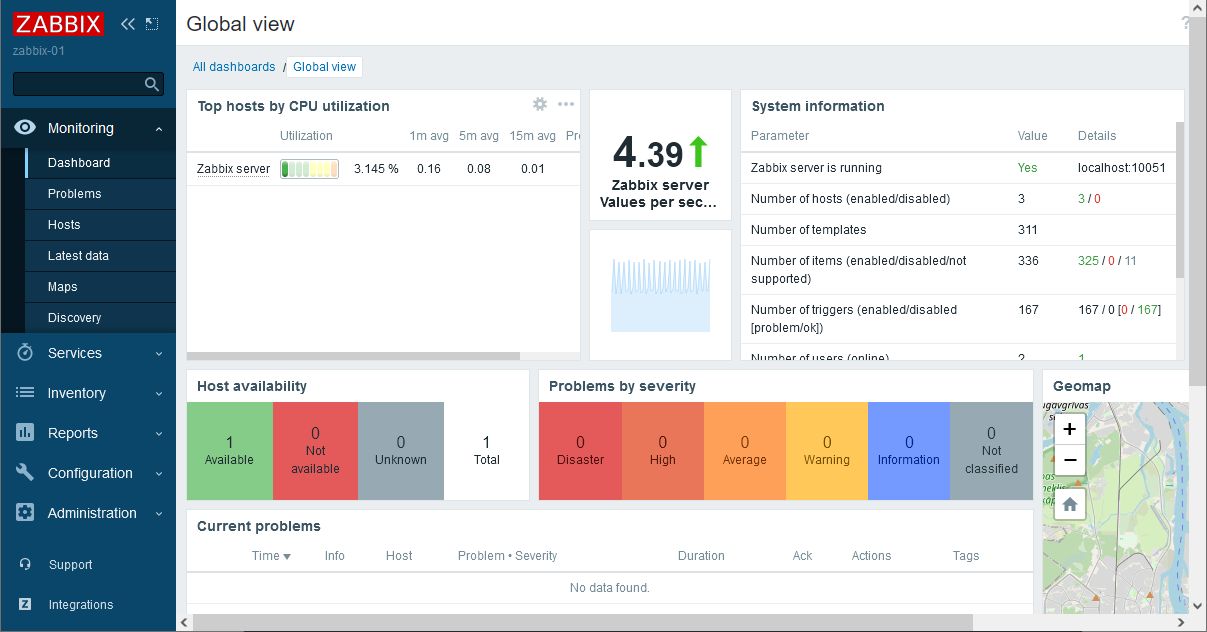Click the green up arrow indicator
The width and height of the screenshot is (1207, 632).
tap(698, 152)
